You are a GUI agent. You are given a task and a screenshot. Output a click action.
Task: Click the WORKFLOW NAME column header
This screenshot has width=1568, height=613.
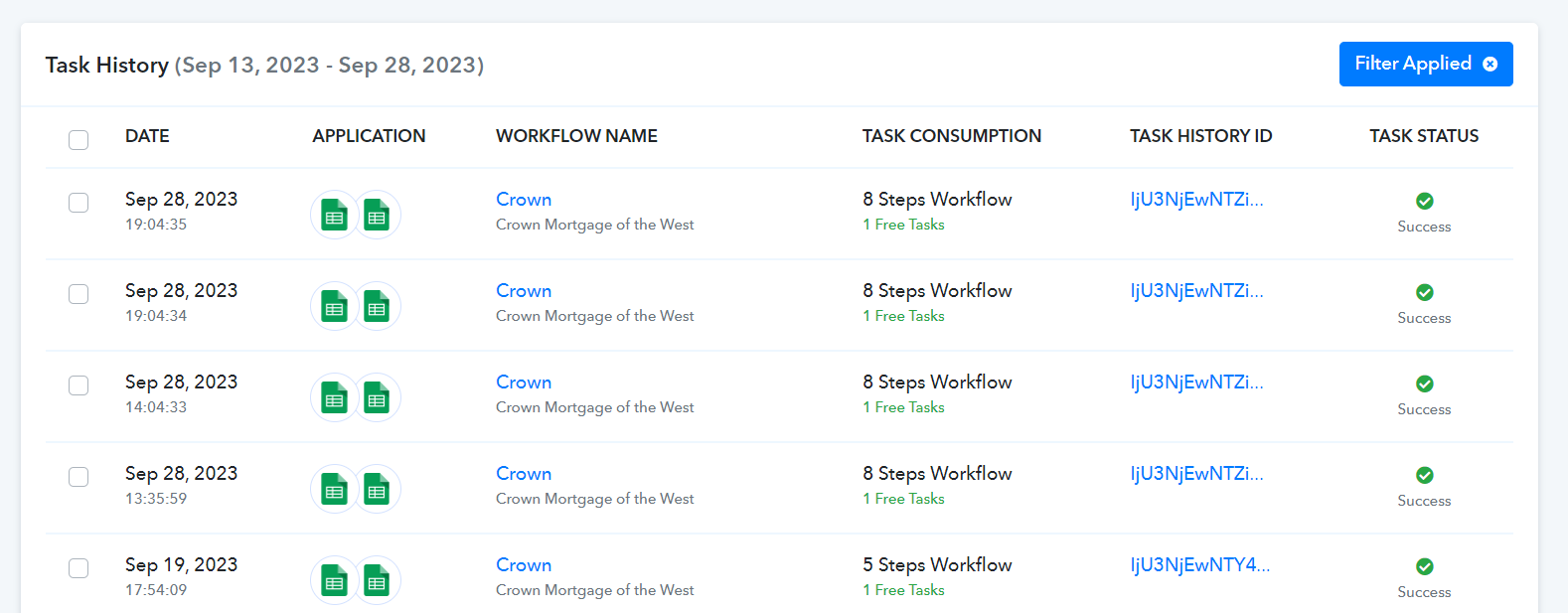(x=576, y=136)
